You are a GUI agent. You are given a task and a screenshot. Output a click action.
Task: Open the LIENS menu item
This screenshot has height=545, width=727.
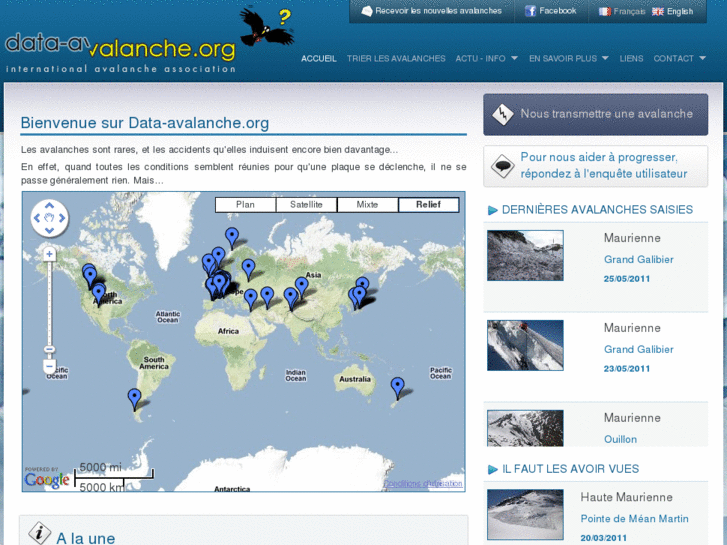click(x=631, y=58)
